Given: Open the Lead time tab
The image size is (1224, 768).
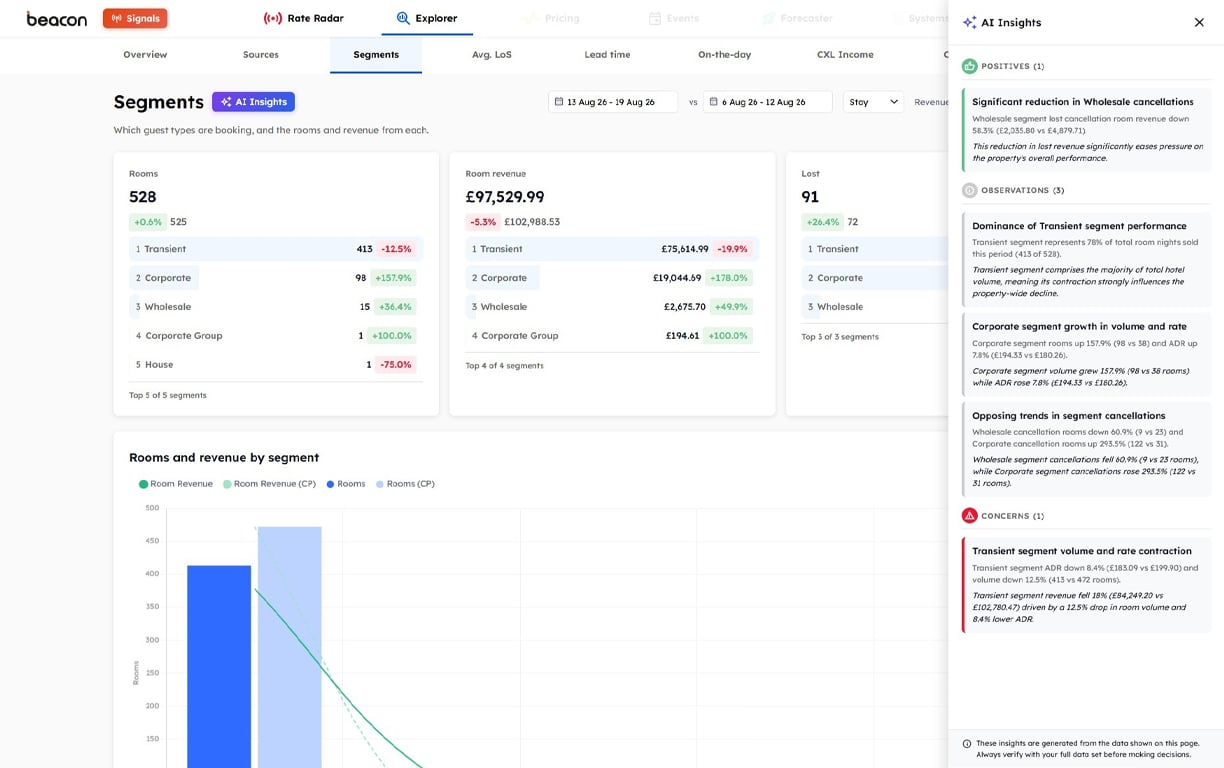Looking at the screenshot, I should [608, 55].
